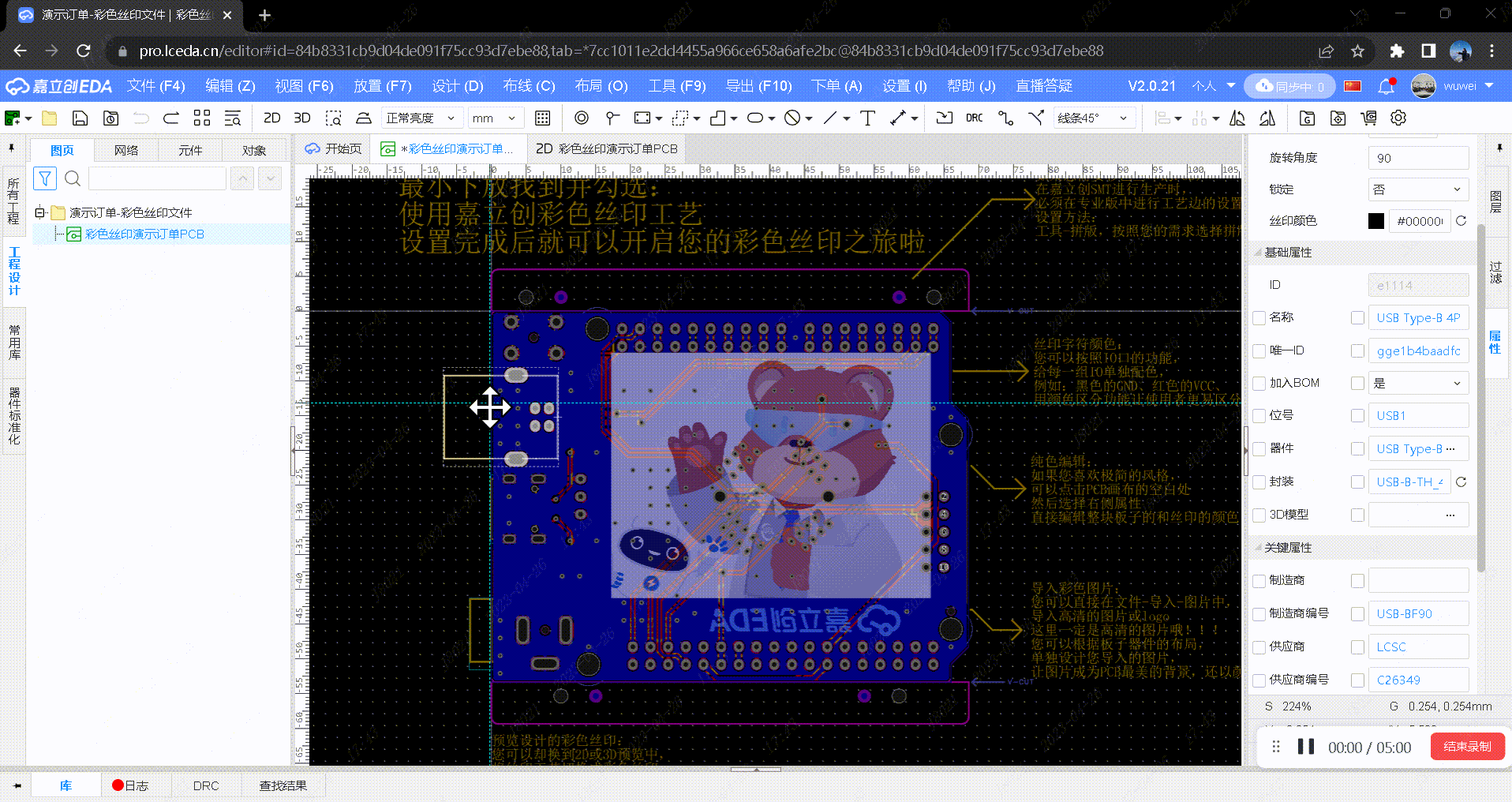Click the four-squares component icon
Screen dimensions: 1512x802
click(202, 118)
